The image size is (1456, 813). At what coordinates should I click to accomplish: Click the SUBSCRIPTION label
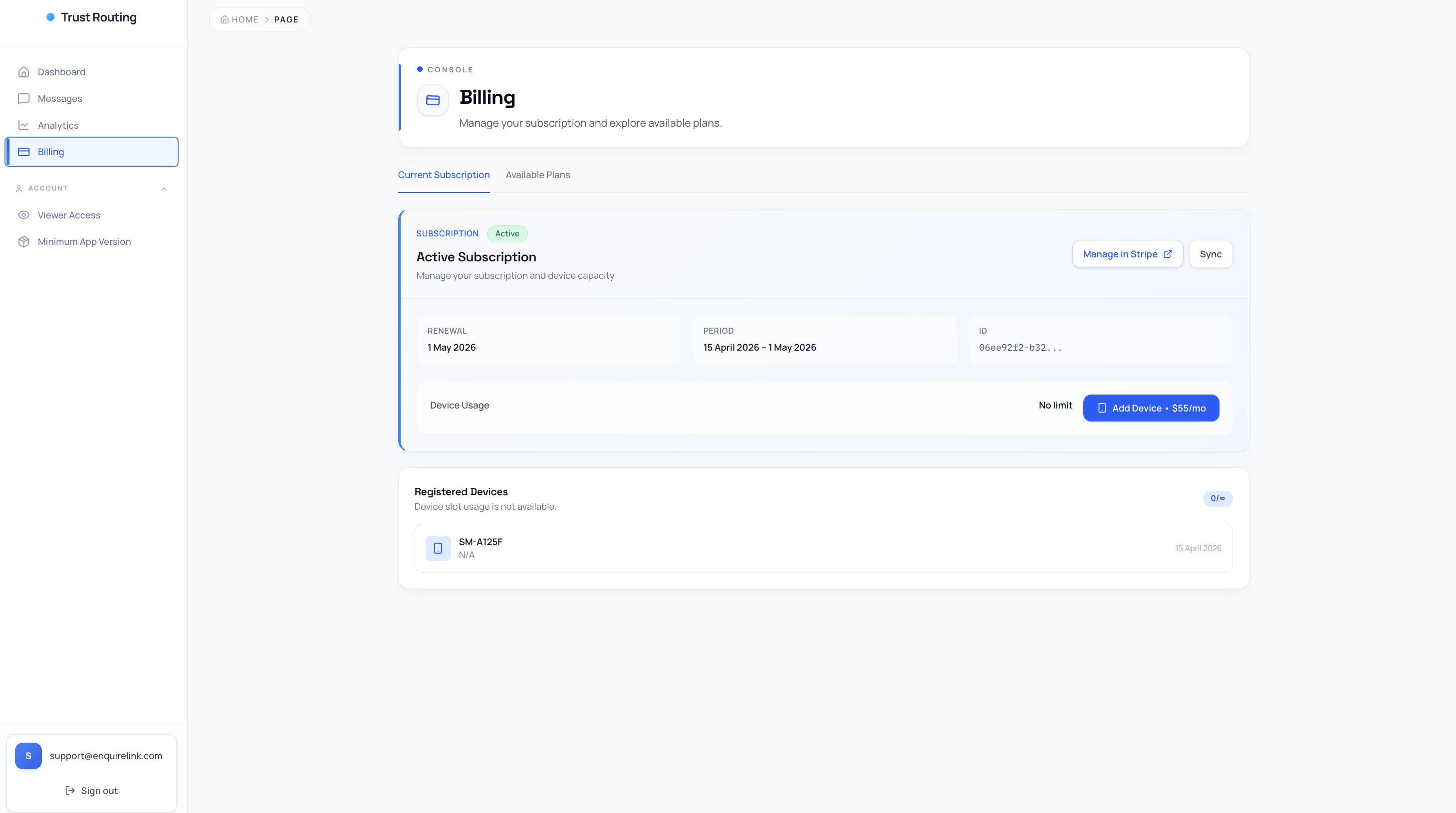[448, 233]
